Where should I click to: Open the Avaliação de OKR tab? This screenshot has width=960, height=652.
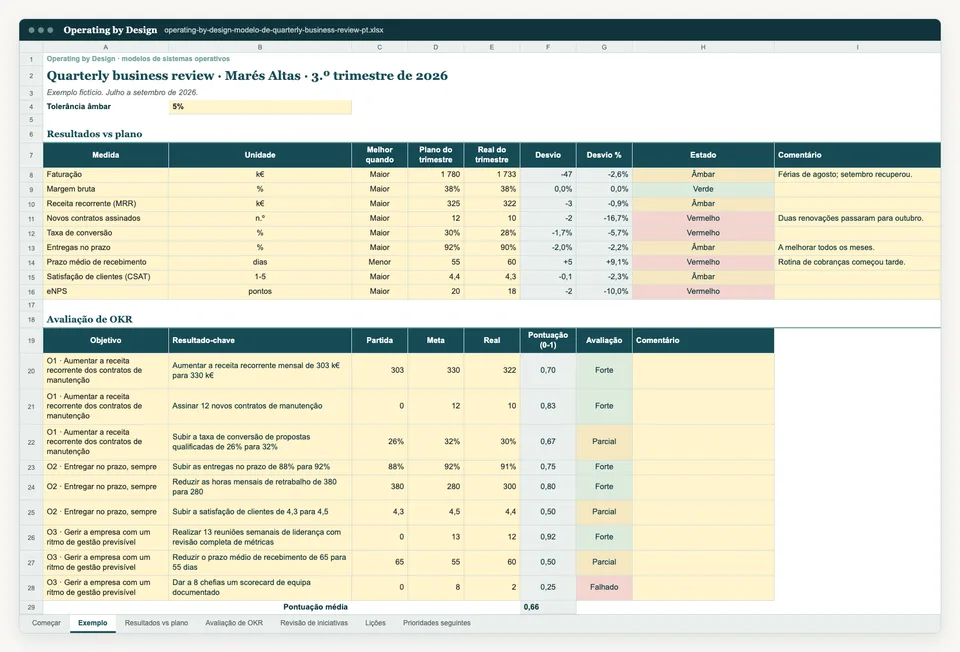234,623
